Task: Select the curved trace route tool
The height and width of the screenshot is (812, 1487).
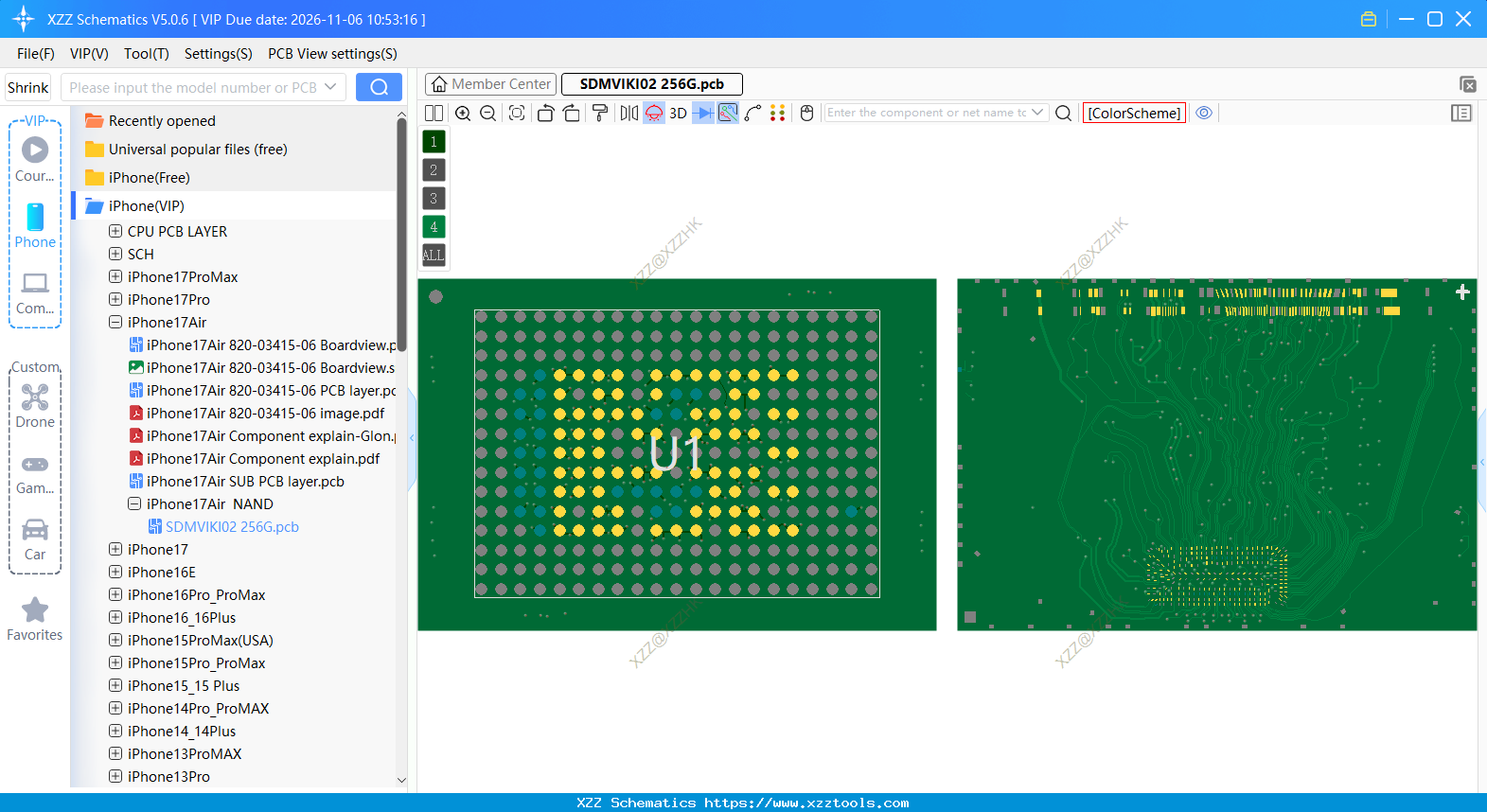Action: 752,114
